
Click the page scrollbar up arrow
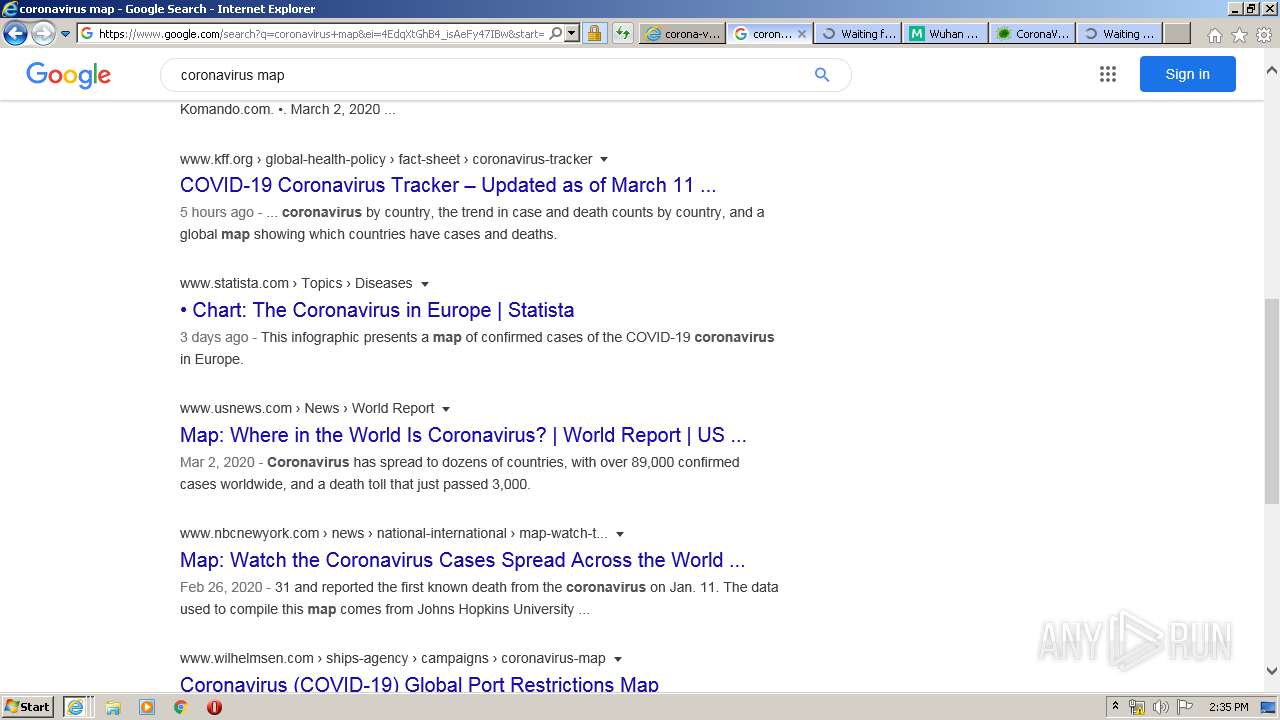(1271, 71)
